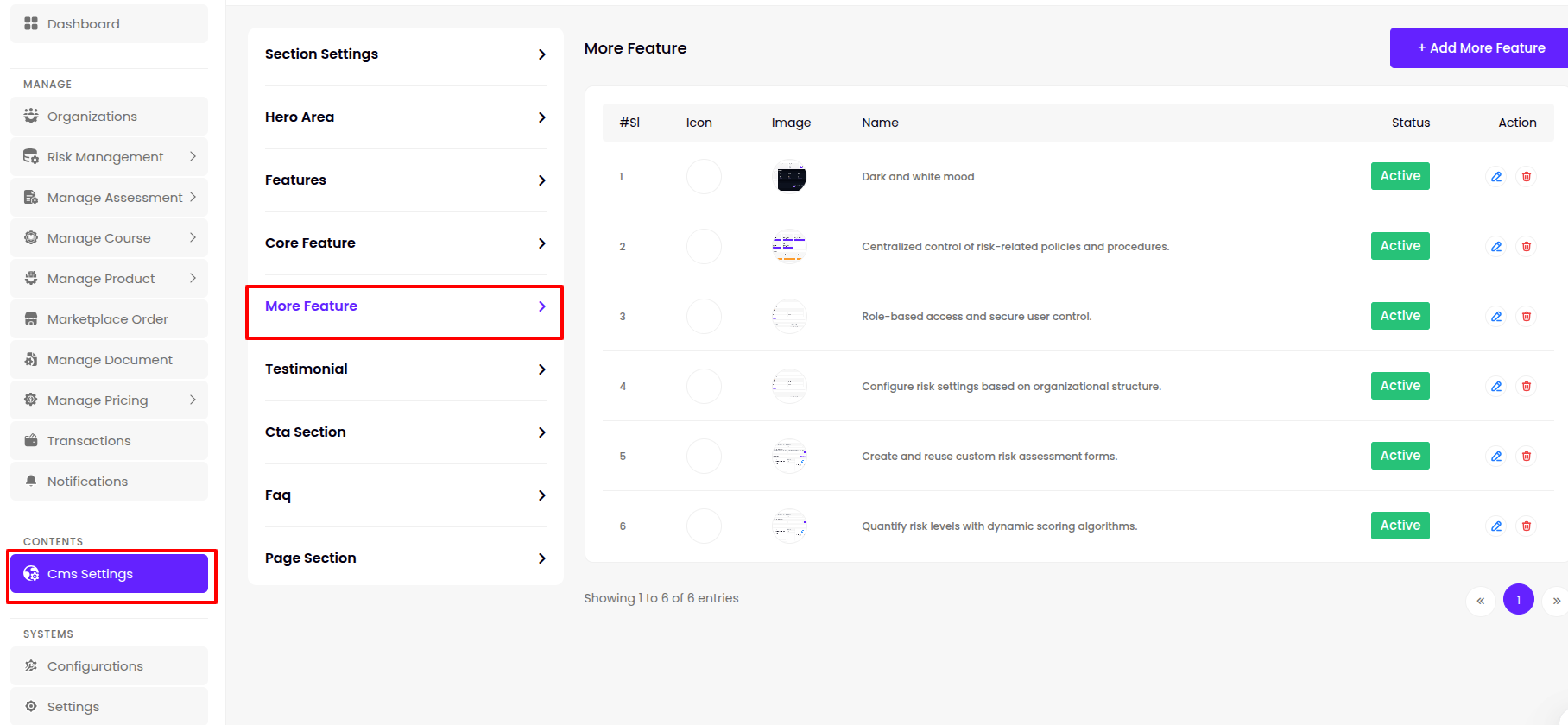Toggle Active status of Dark and white mood

1400,176
